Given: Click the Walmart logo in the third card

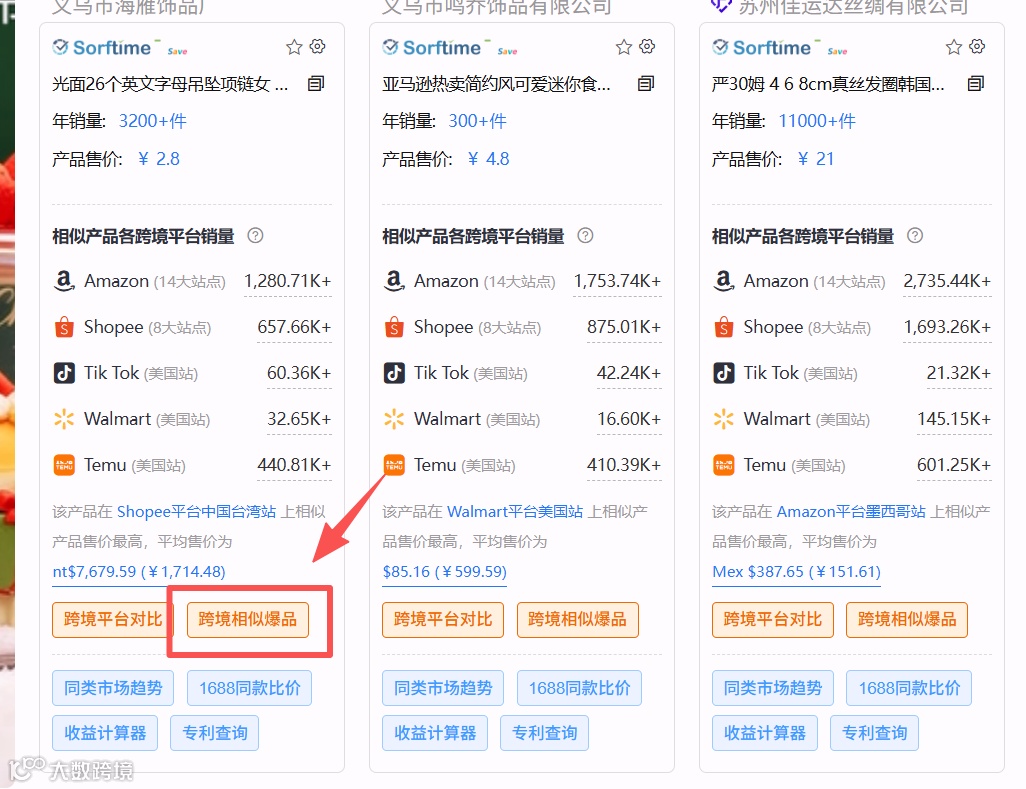Looking at the screenshot, I should point(723,419).
